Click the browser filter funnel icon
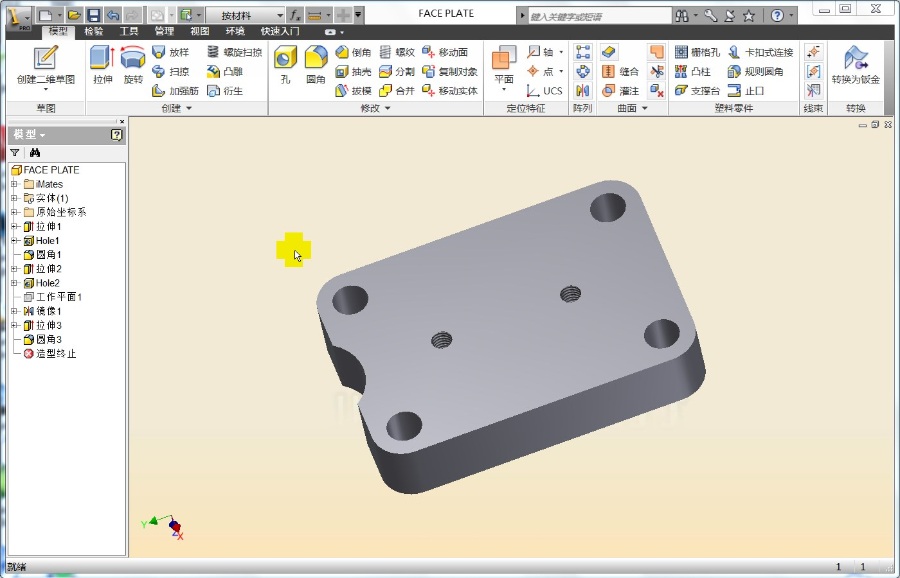Image resolution: width=900 pixels, height=578 pixels. point(15,153)
